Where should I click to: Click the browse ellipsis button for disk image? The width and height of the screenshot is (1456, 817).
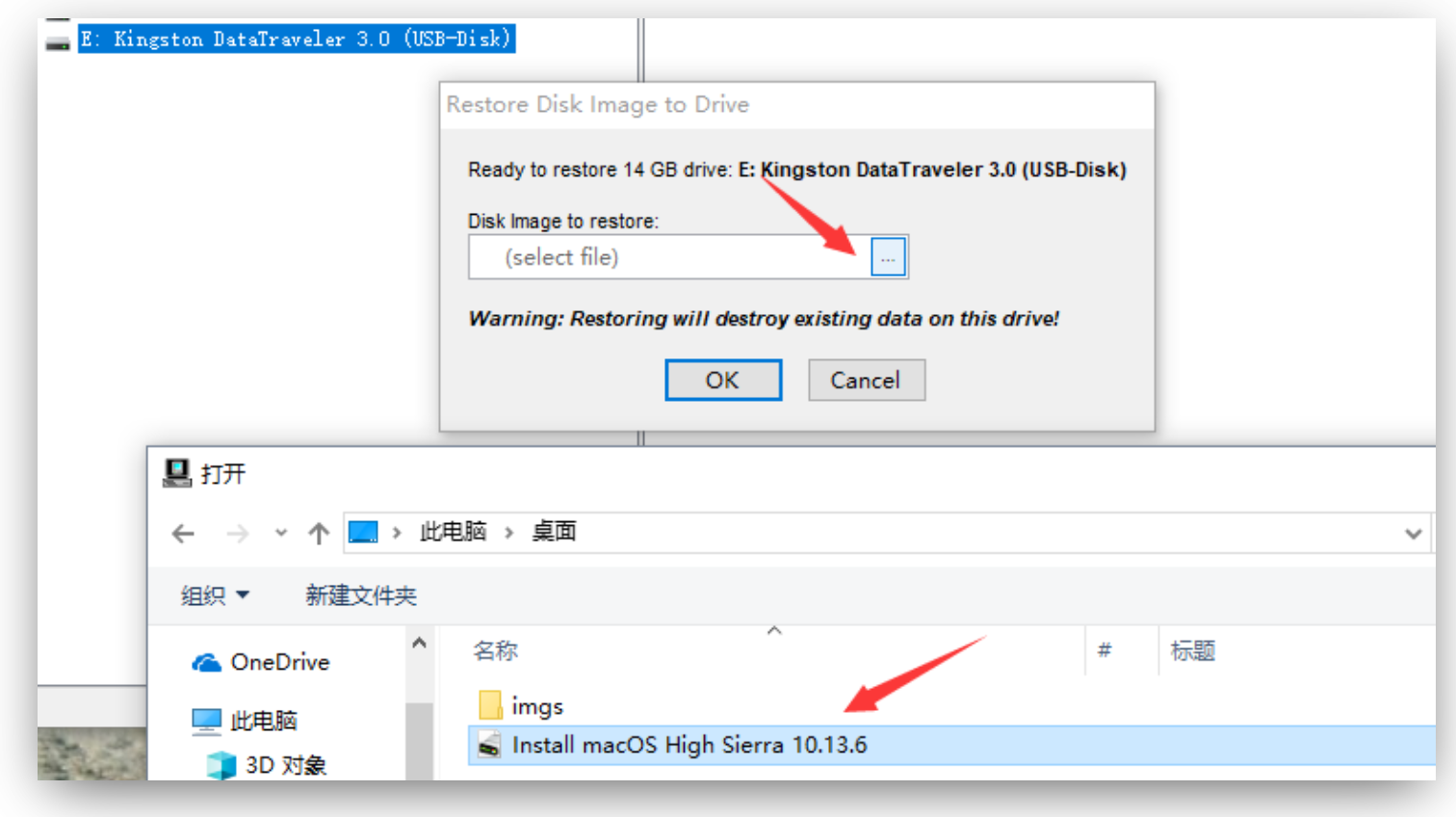point(888,257)
